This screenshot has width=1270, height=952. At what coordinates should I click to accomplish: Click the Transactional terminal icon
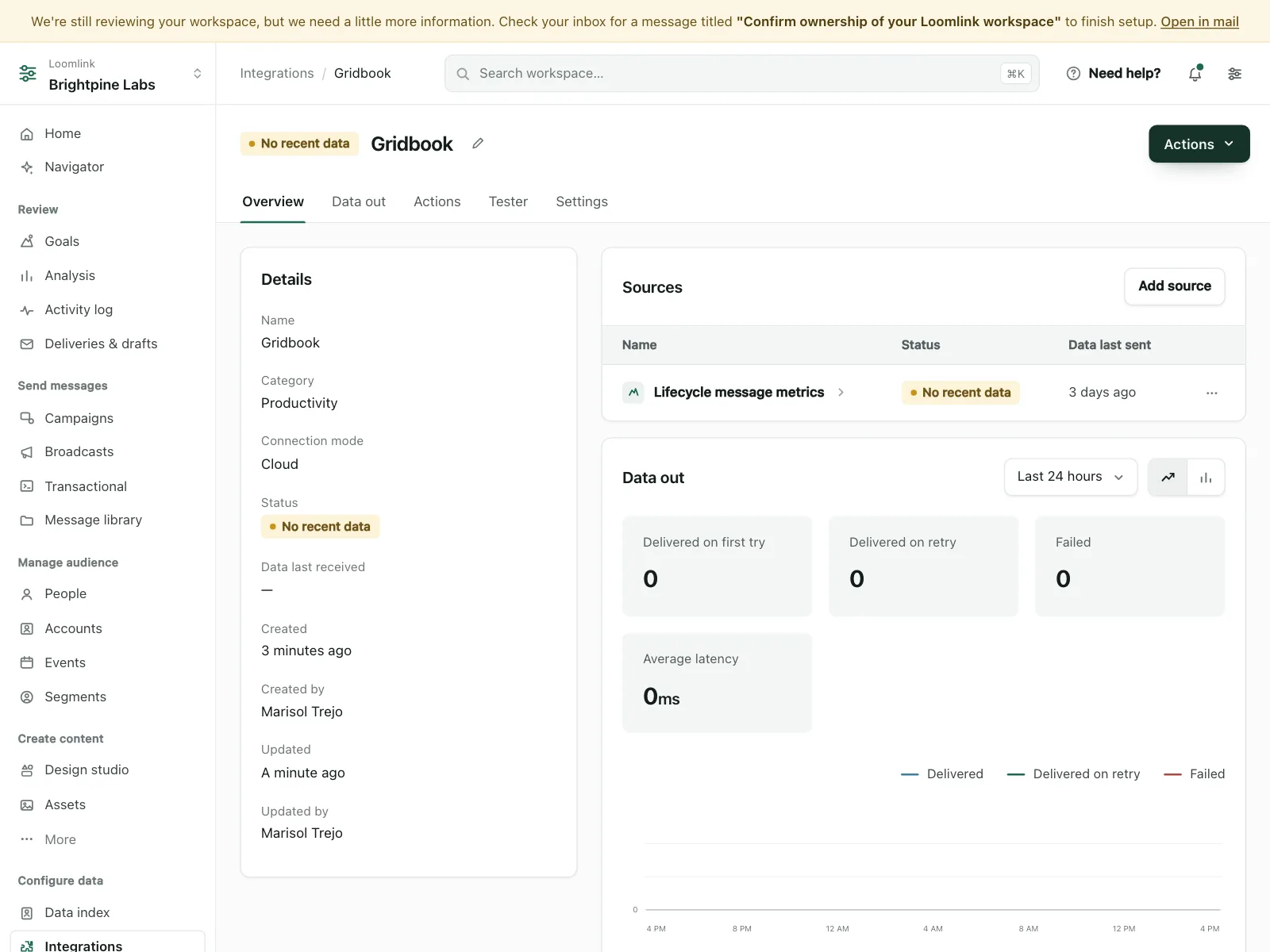[27, 486]
